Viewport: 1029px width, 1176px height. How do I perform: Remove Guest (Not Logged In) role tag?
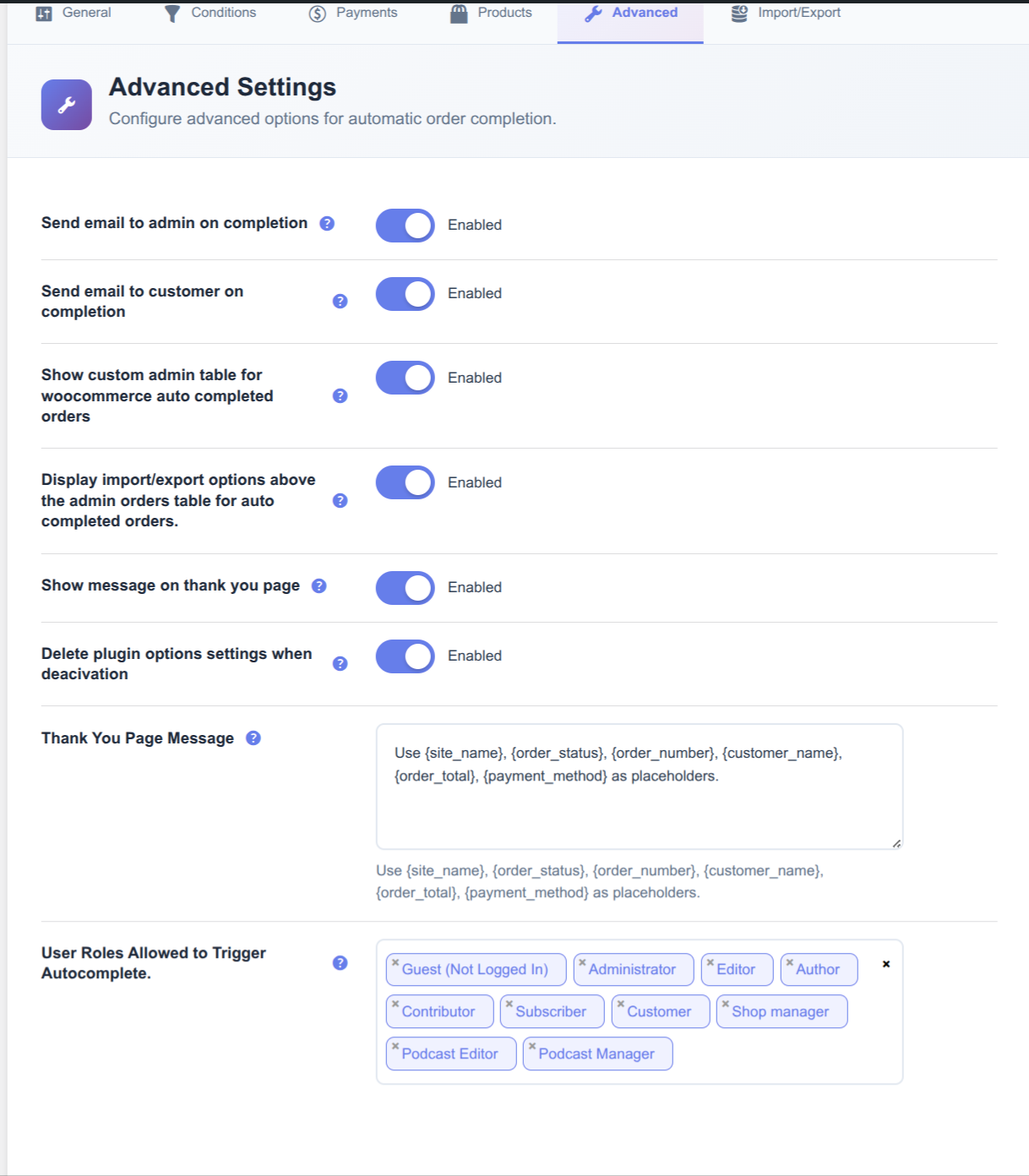point(395,962)
